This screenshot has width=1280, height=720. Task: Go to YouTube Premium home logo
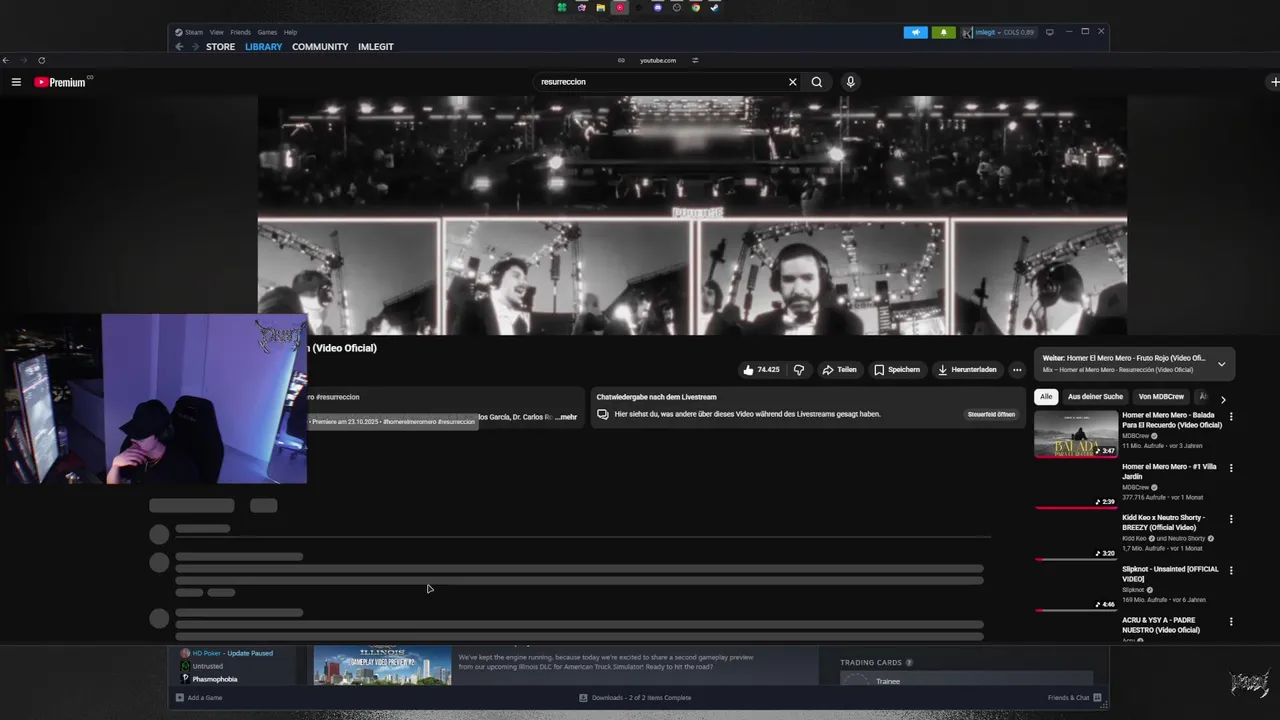coord(62,82)
